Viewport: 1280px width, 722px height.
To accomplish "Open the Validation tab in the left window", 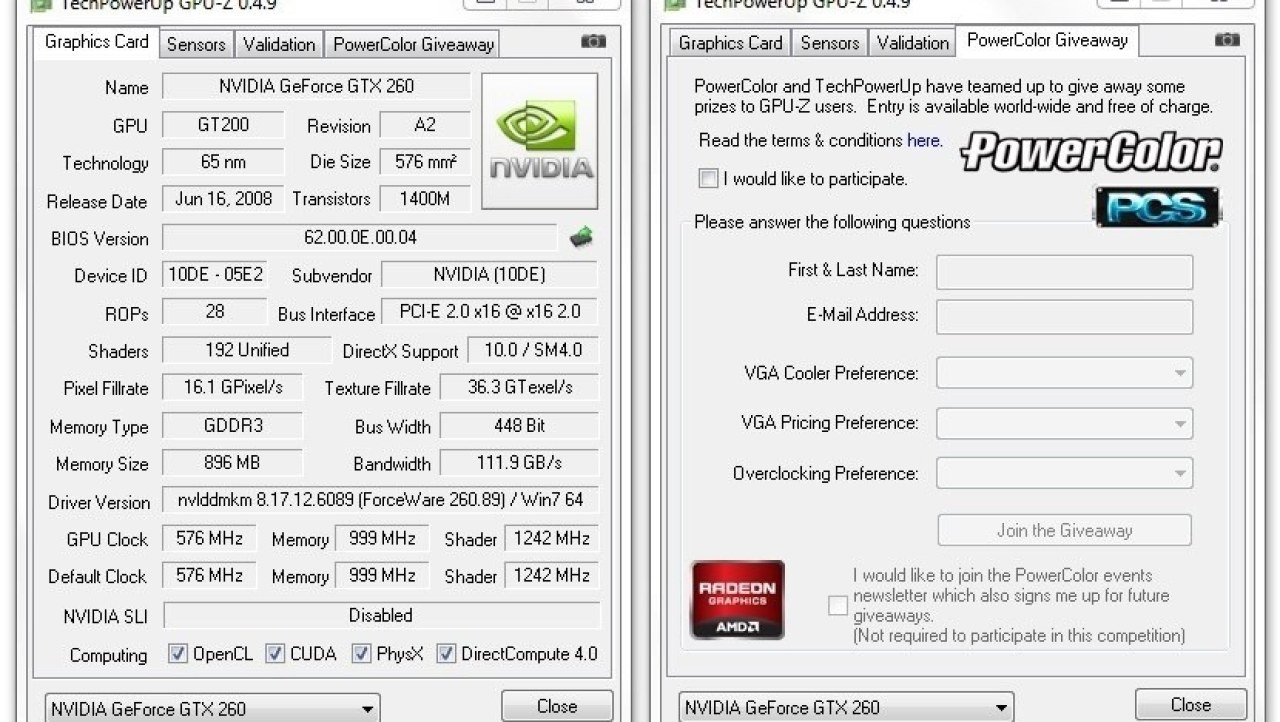I will pyautogui.click(x=279, y=44).
